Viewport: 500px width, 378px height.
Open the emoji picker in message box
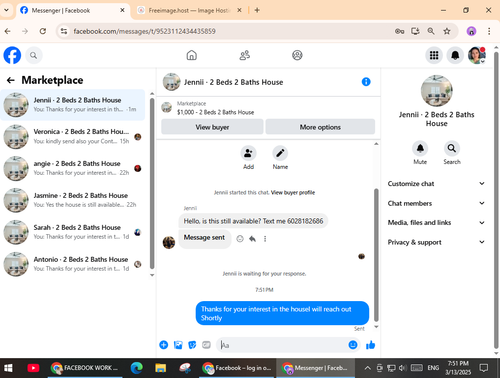point(353,345)
